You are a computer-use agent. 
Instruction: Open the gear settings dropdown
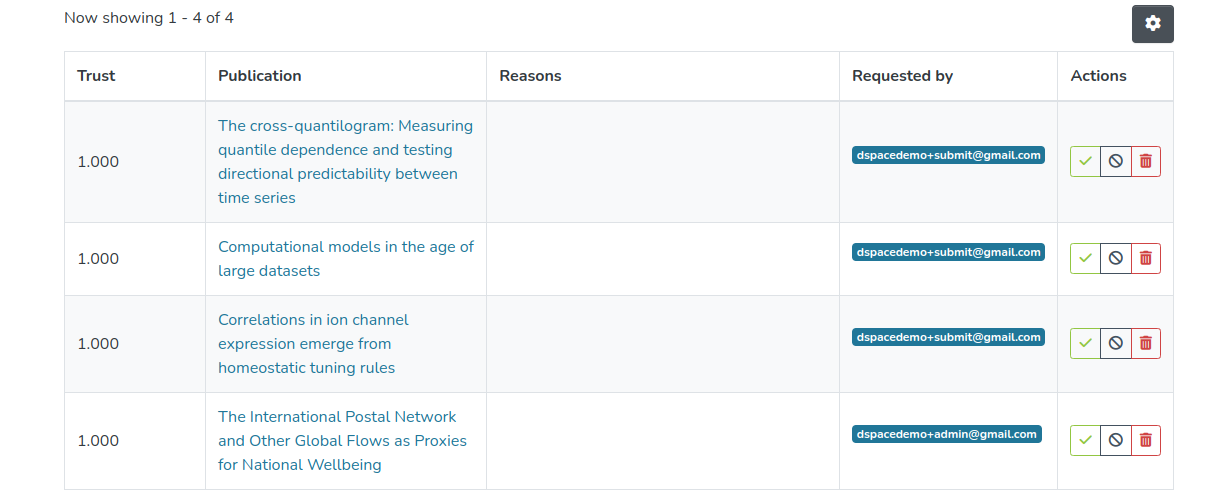coord(1152,24)
